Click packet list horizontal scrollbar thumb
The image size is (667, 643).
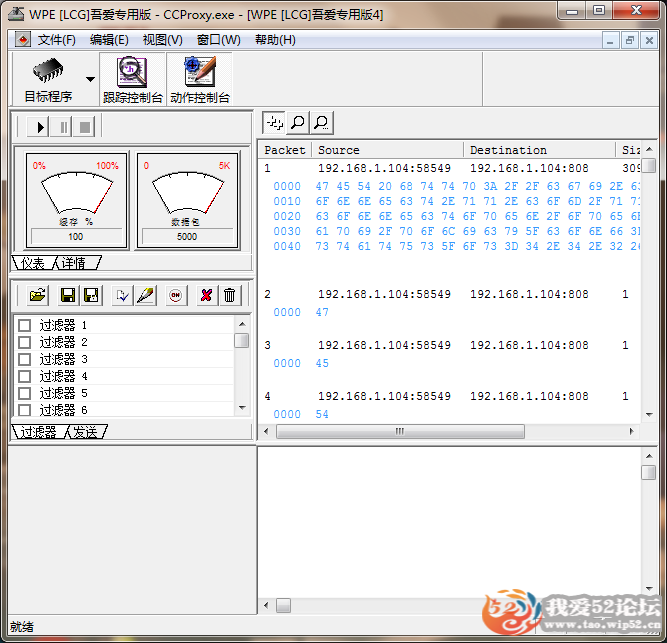400,432
